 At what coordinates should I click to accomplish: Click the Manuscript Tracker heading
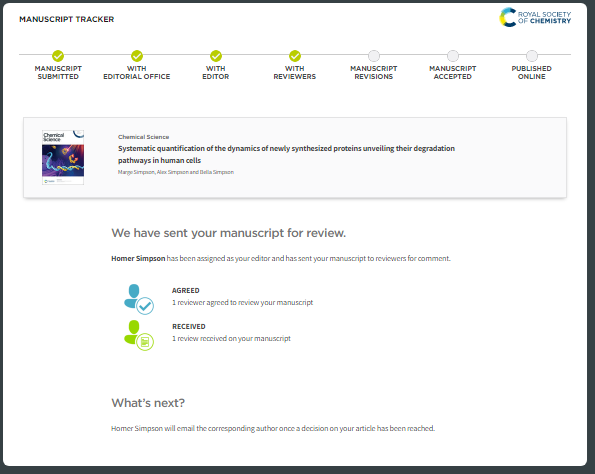[x=66, y=19]
